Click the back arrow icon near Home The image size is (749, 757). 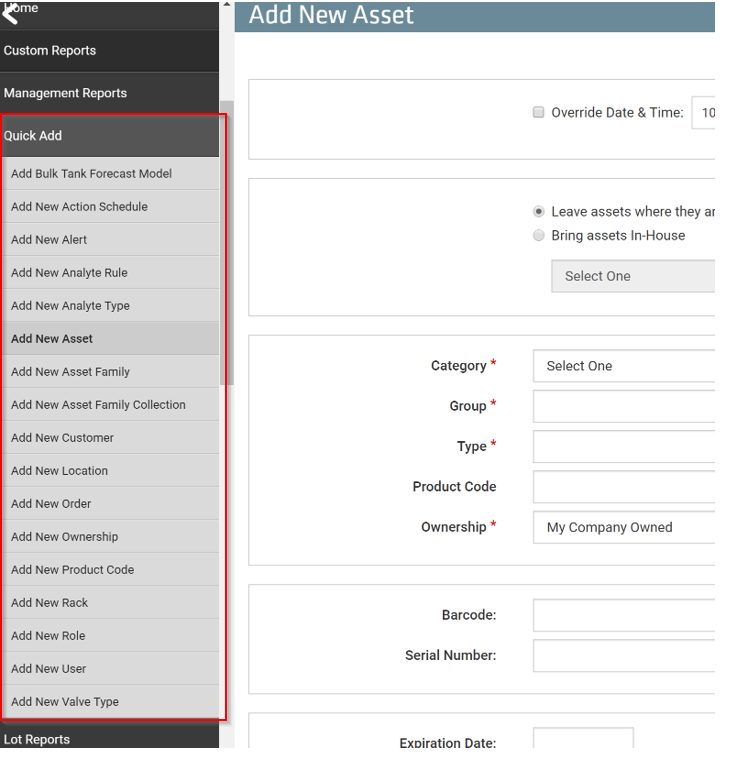click(10, 14)
